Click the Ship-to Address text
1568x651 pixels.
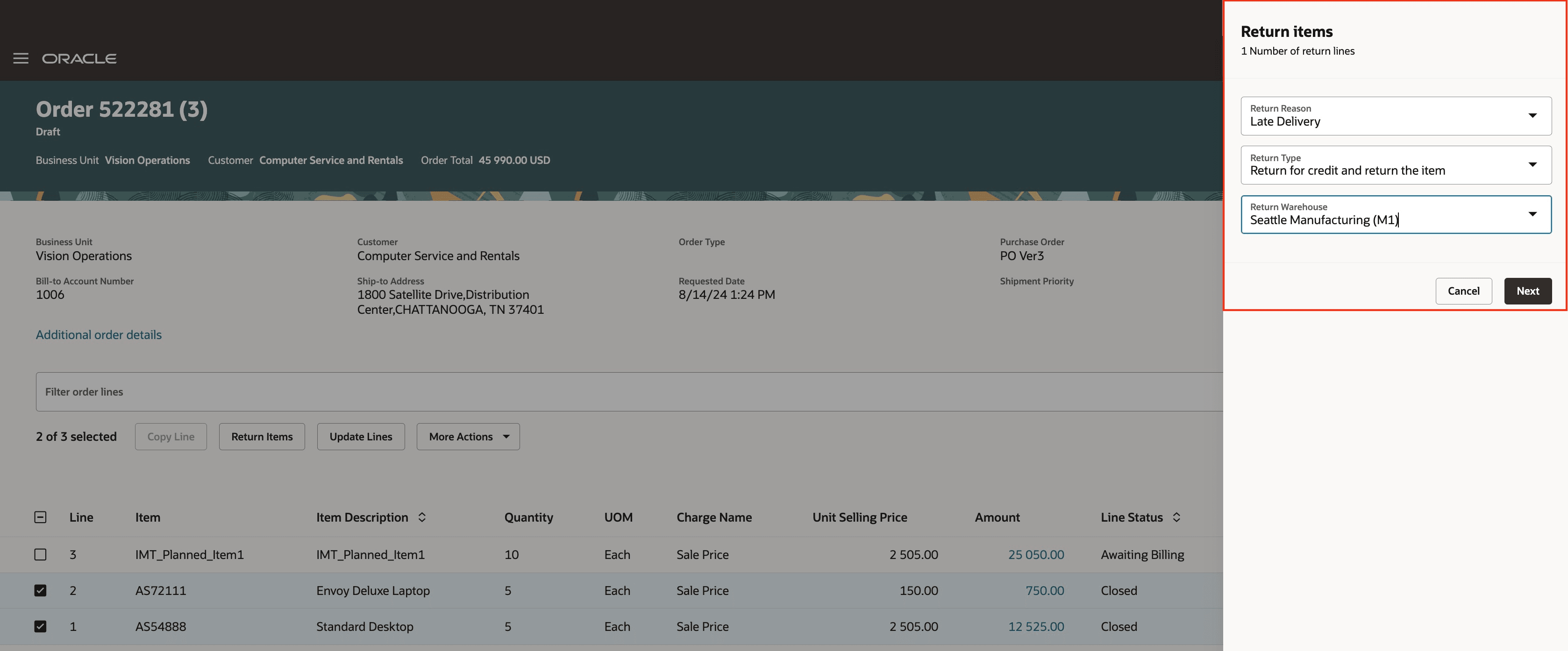(450, 302)
